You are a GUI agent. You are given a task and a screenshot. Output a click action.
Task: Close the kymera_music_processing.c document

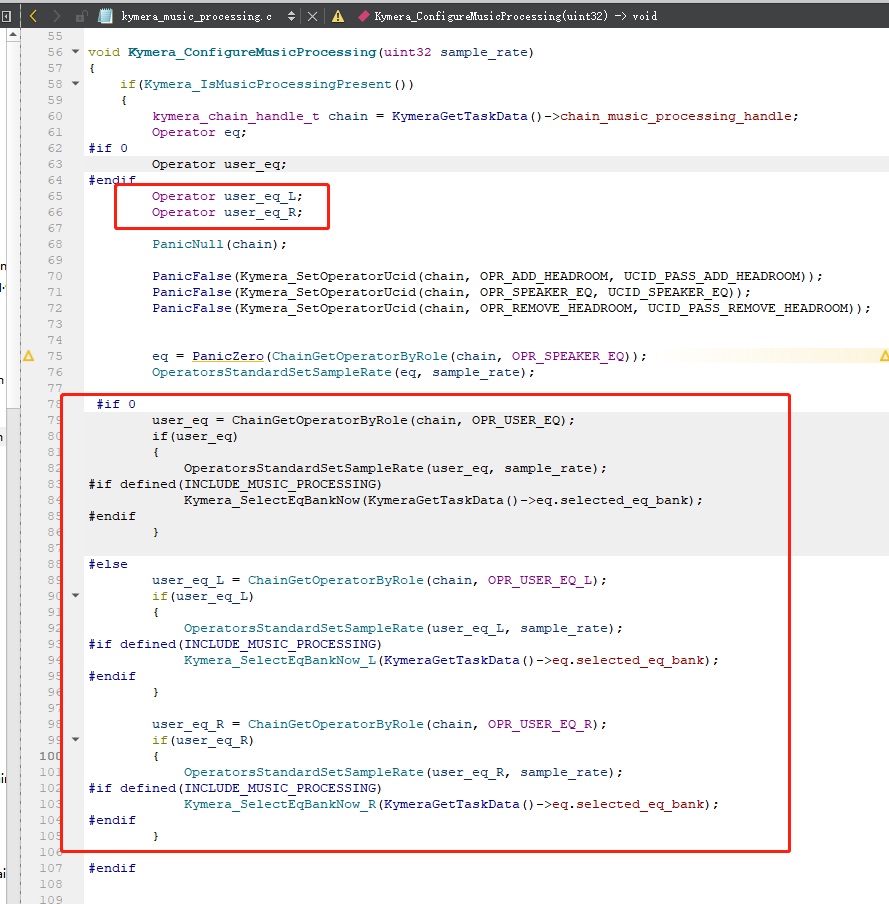coord(313,16)
